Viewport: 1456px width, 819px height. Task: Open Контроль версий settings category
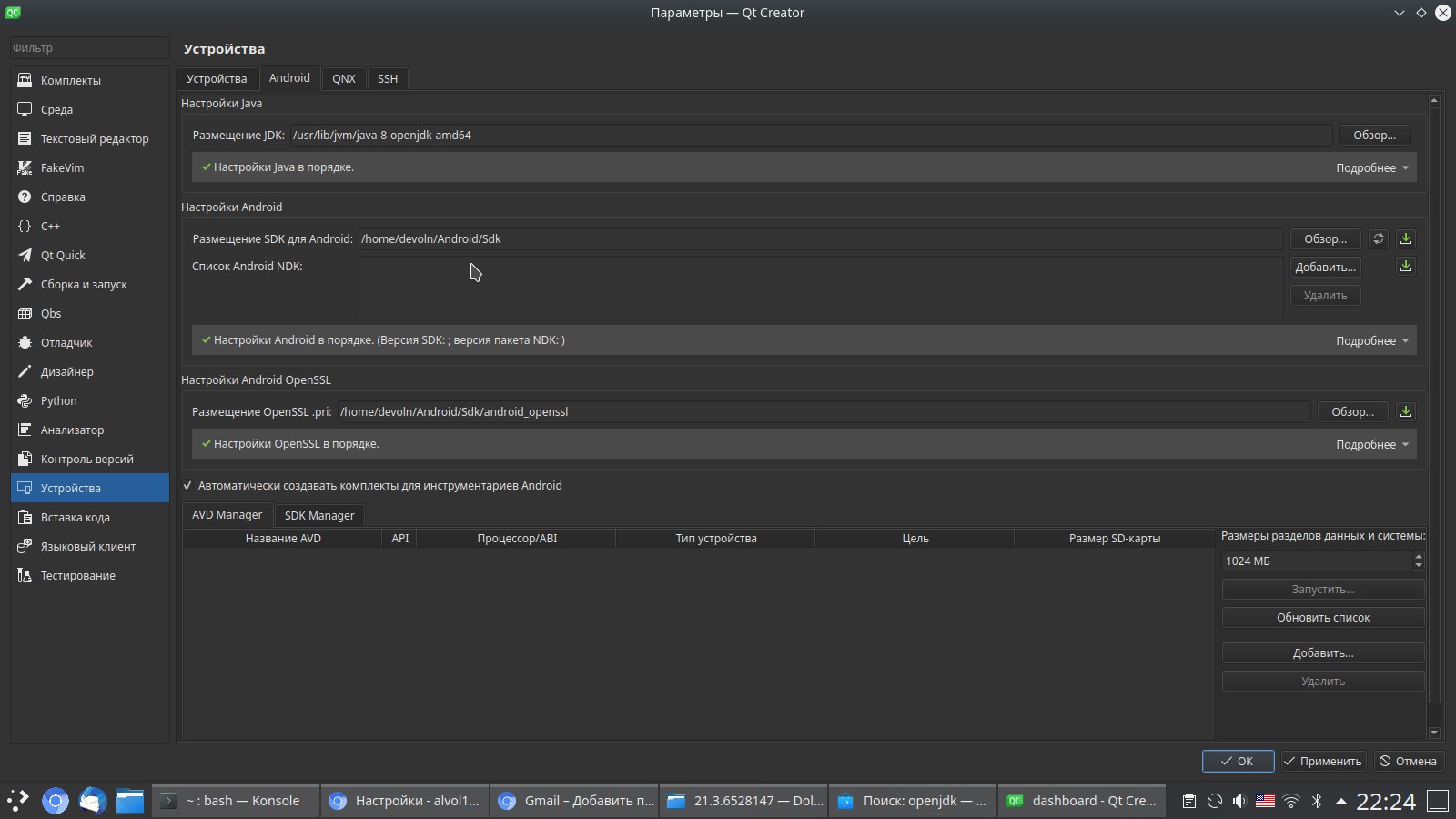coord(90,459)
